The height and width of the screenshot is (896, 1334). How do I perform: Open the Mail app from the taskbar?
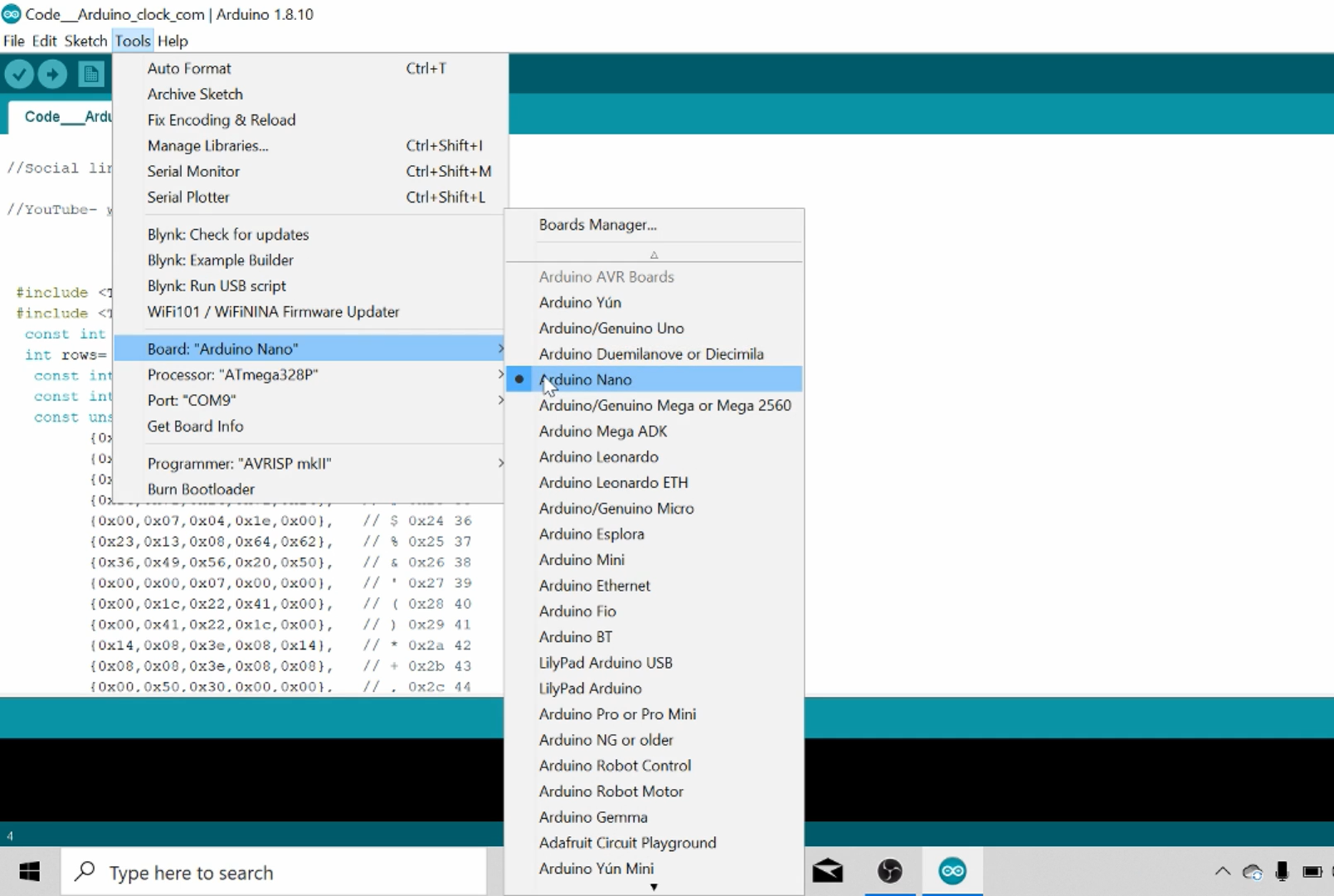pyautogui.click(x=827, y=871)
